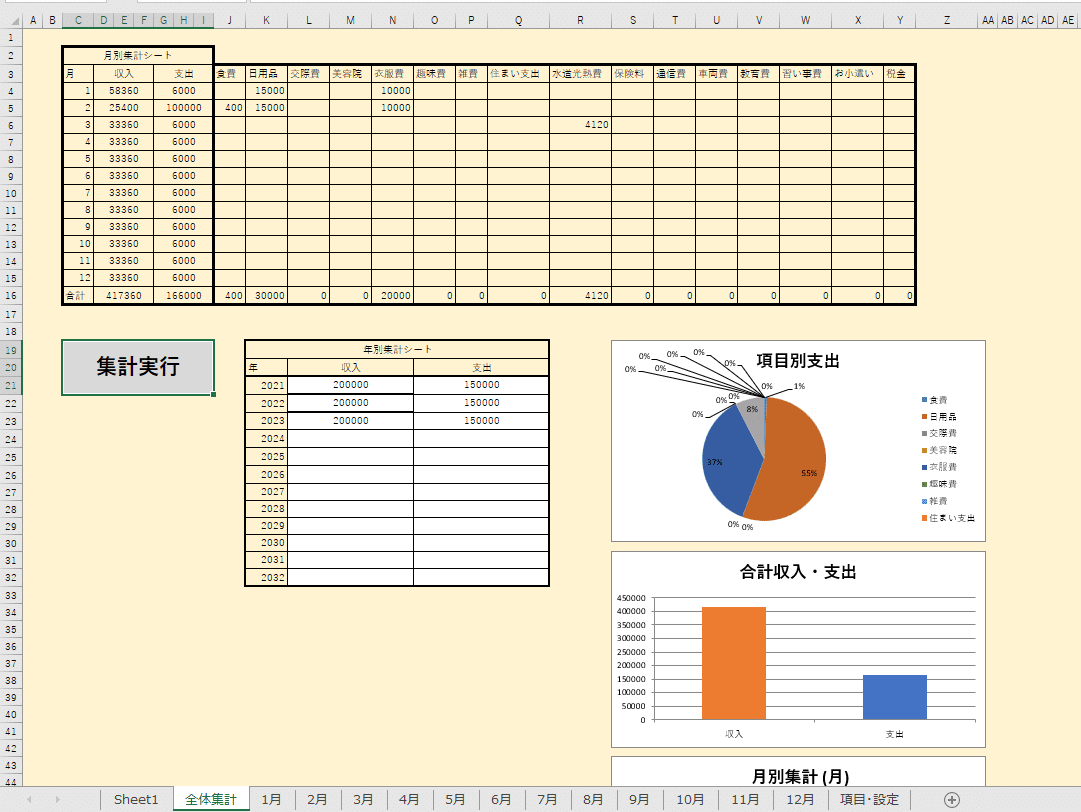
Task: Select year cell 2021
Action: [x=267, y=385]
